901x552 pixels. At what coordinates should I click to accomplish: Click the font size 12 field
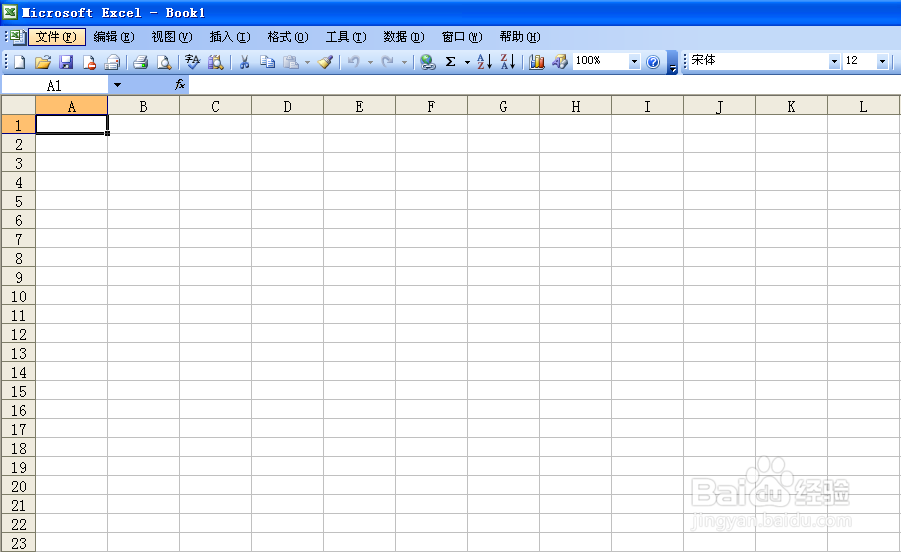point(860,61)
